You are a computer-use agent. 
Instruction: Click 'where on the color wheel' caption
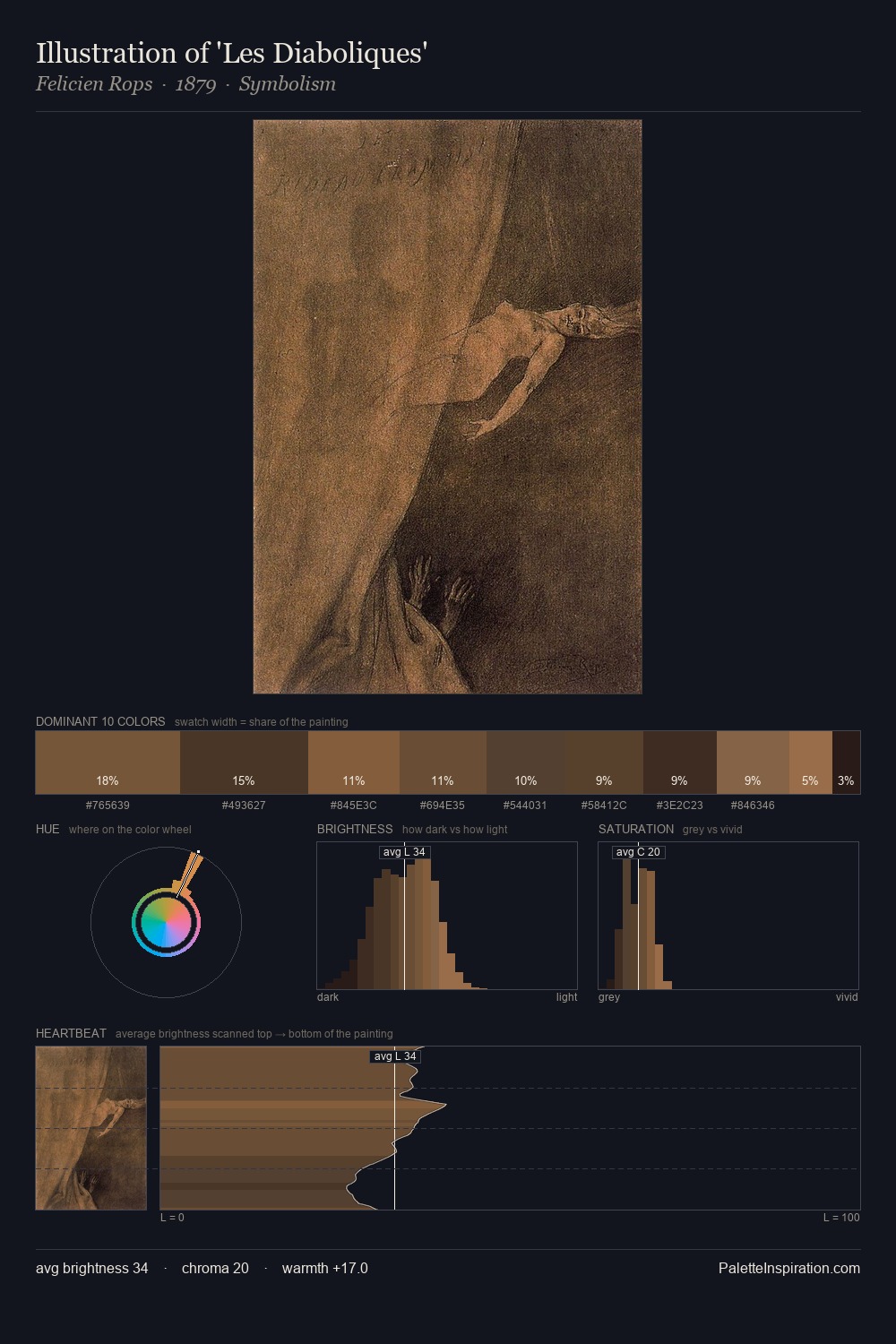130,830
